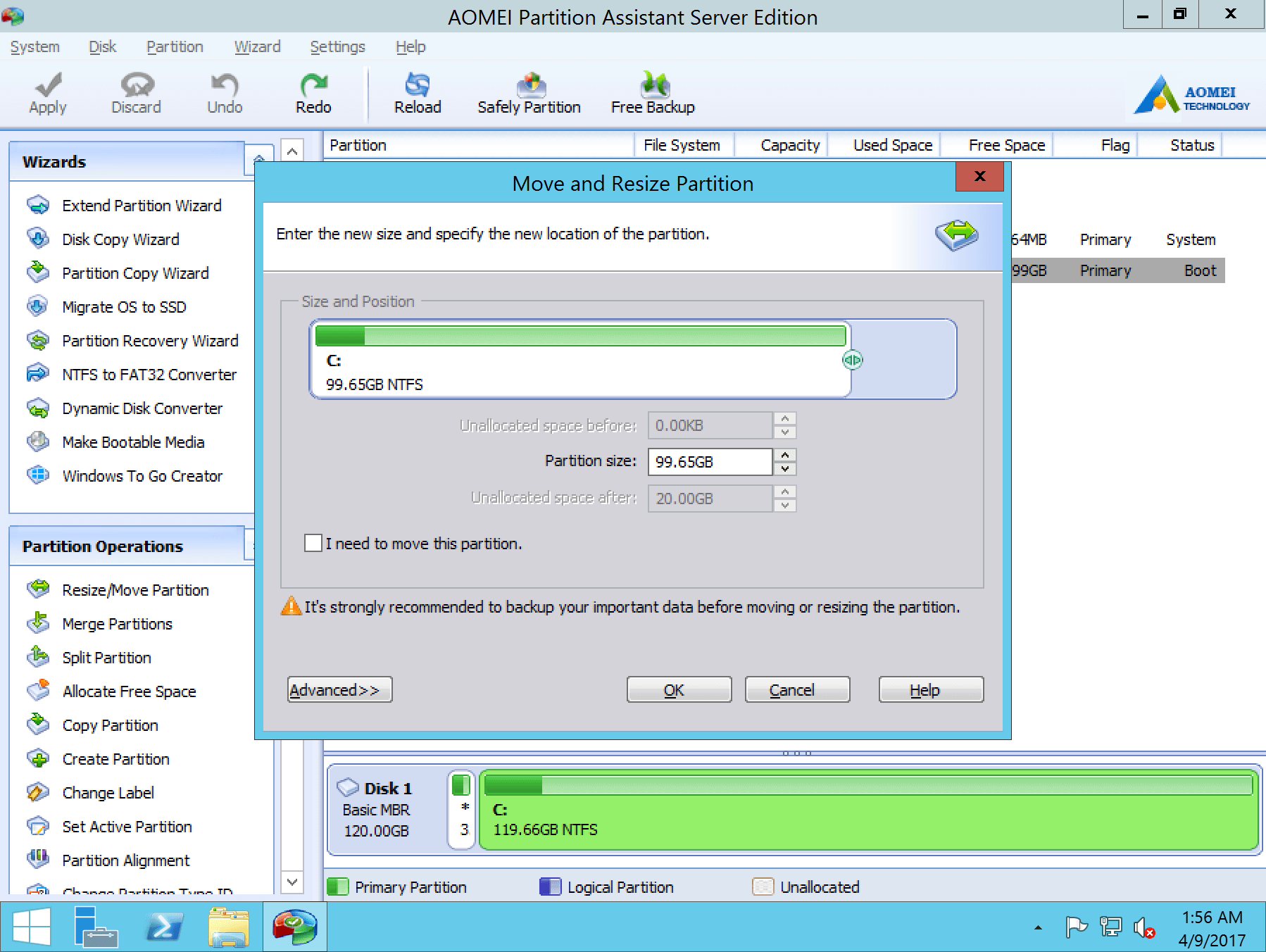1266x952 pixels.
Task: Select the small reserved partition block on Disk 1
Action: [x=461, y=810]
